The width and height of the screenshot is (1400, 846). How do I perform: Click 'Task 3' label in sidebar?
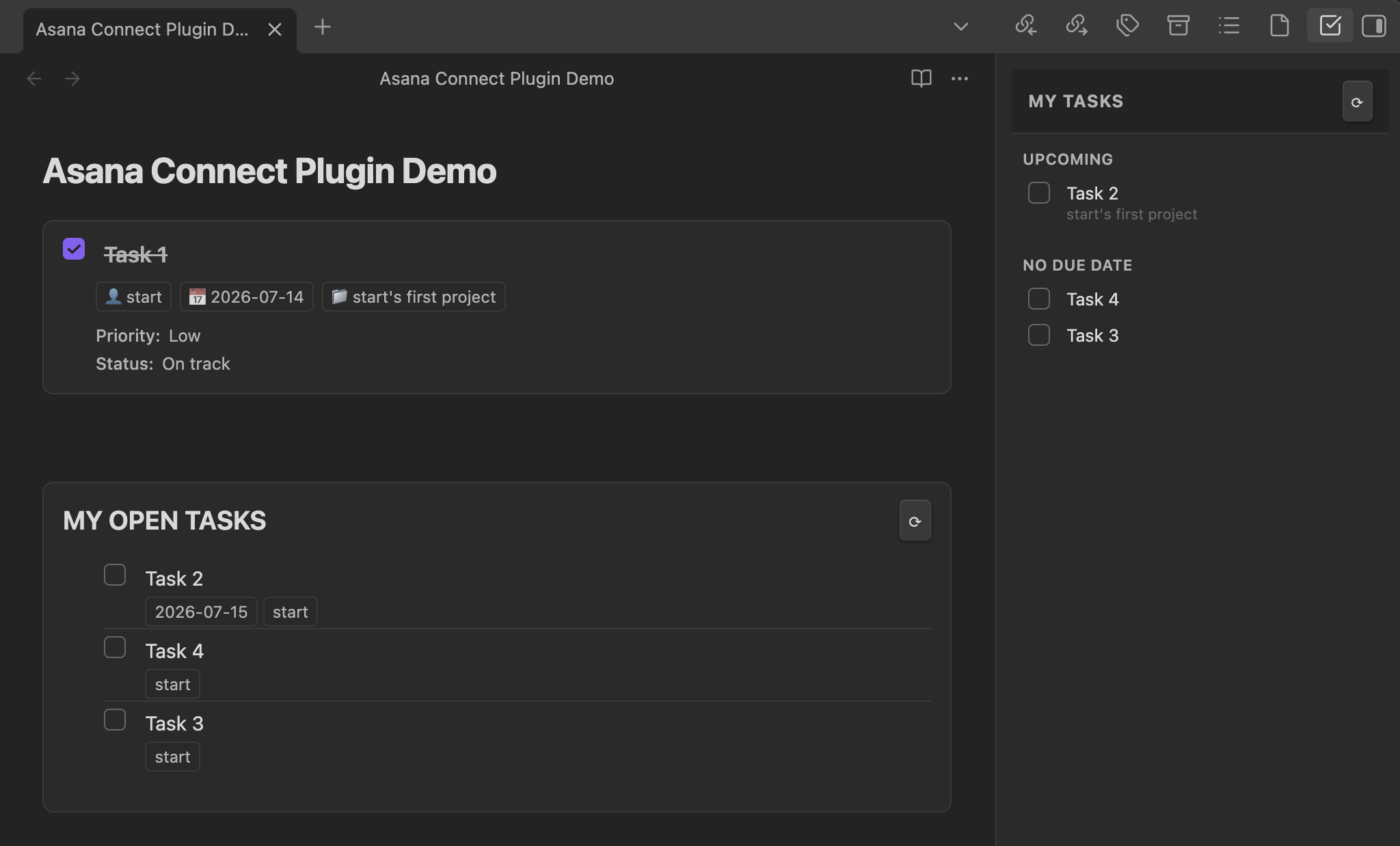tap(1092, 336)
